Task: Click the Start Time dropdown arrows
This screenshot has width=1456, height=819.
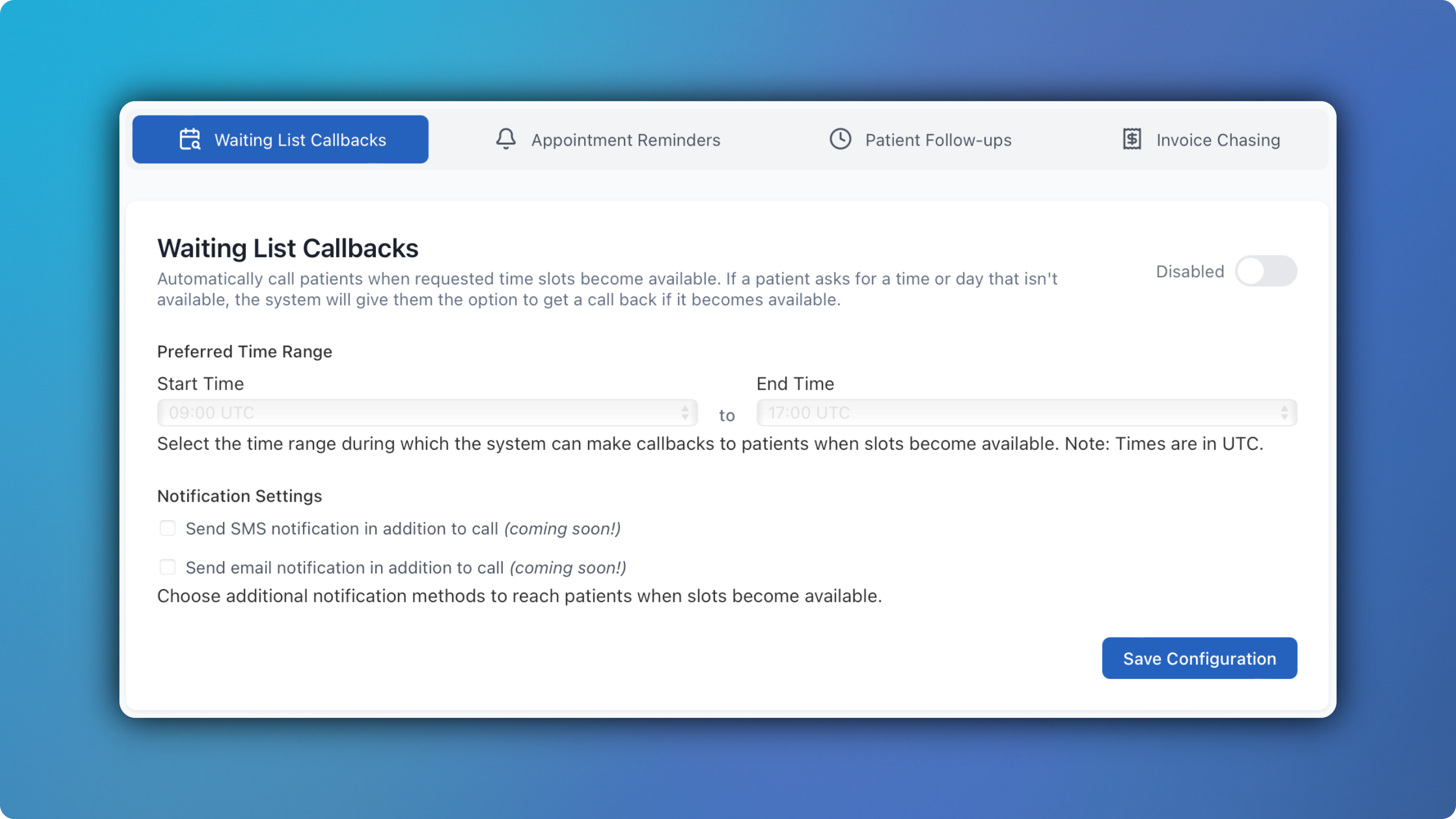Action: [685, 413]
